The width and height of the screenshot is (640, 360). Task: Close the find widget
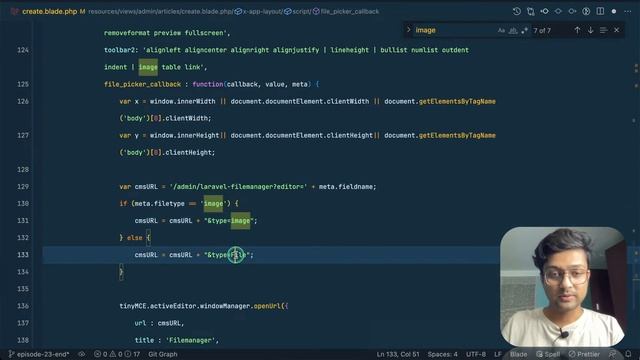click(616, 30)
